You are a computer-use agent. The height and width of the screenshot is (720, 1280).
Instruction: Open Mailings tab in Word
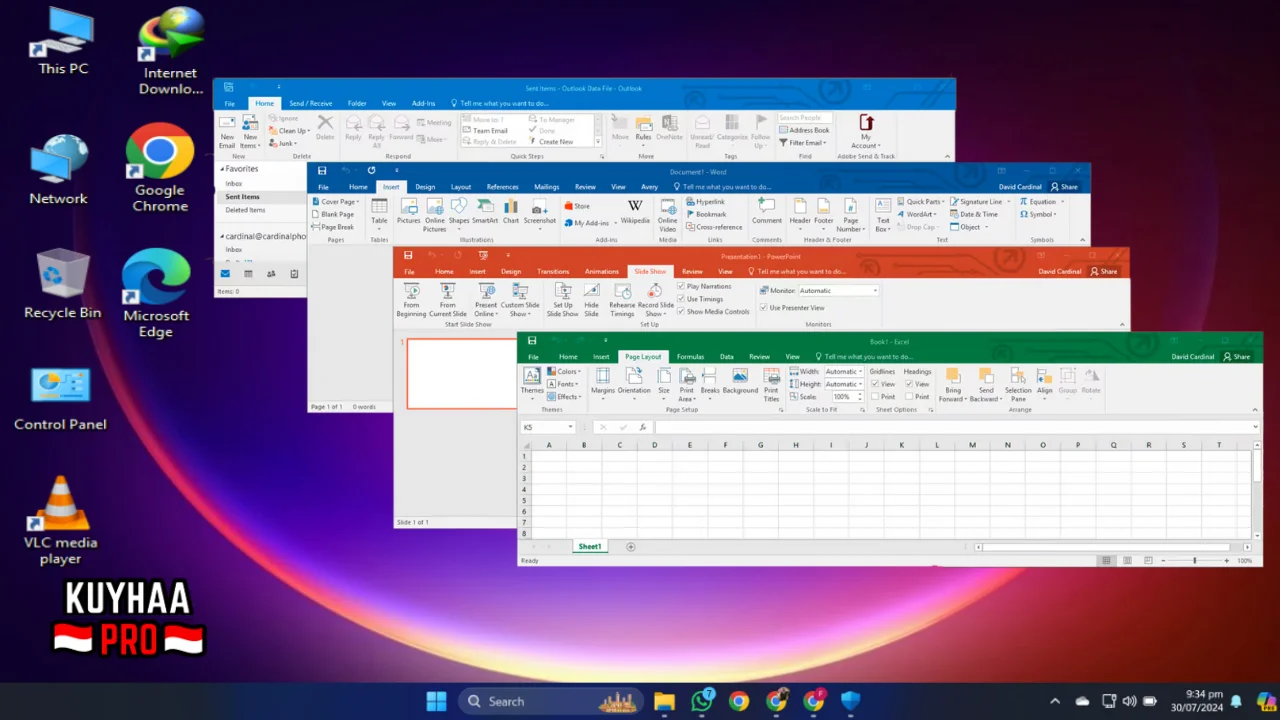click(547, 186)
